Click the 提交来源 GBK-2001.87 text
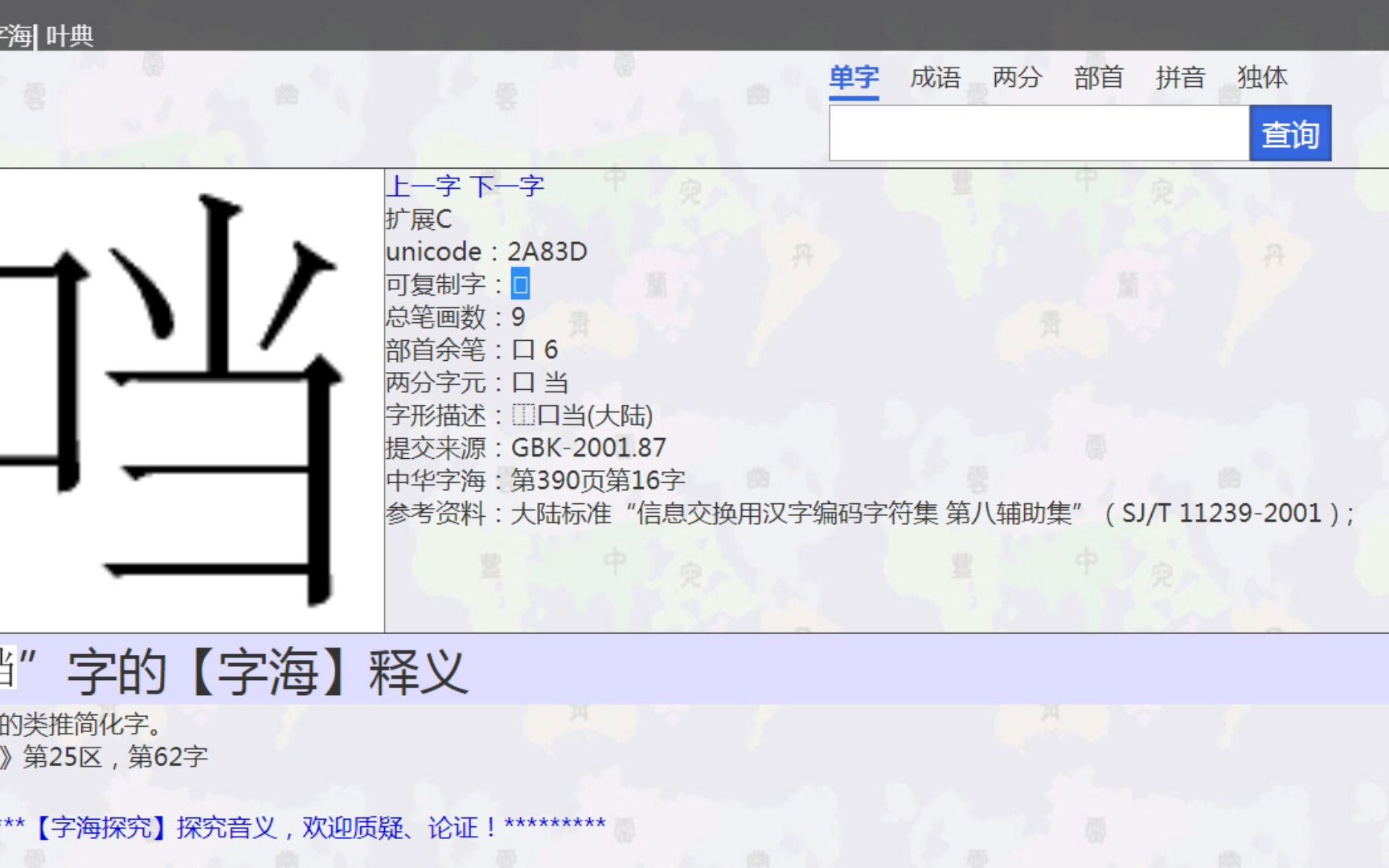The height and width of the screenshot is (868, 1389). click(x=527, y=448)
